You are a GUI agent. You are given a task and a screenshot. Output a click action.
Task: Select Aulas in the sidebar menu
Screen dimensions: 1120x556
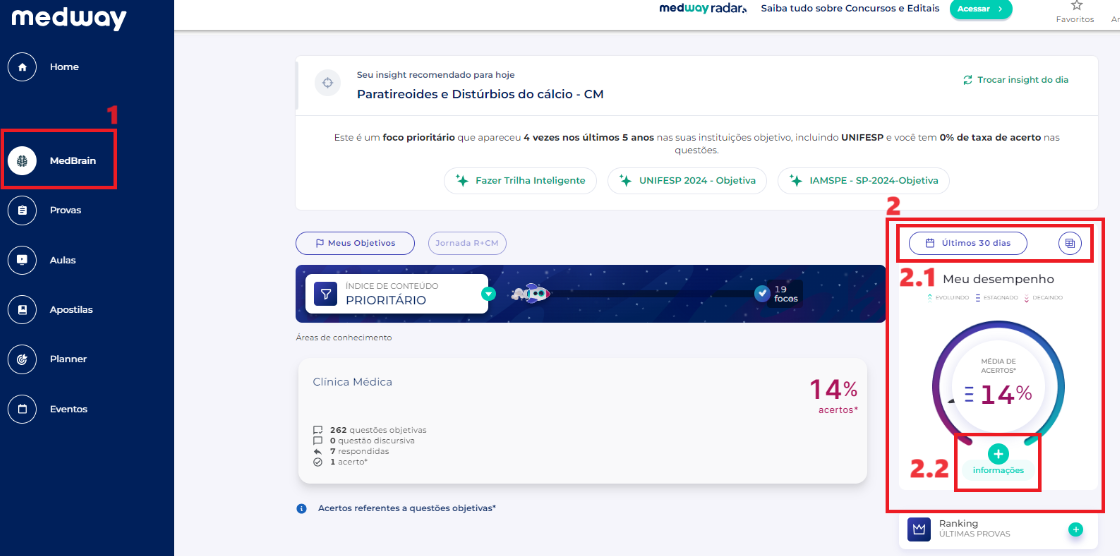(x=63, y=260)
